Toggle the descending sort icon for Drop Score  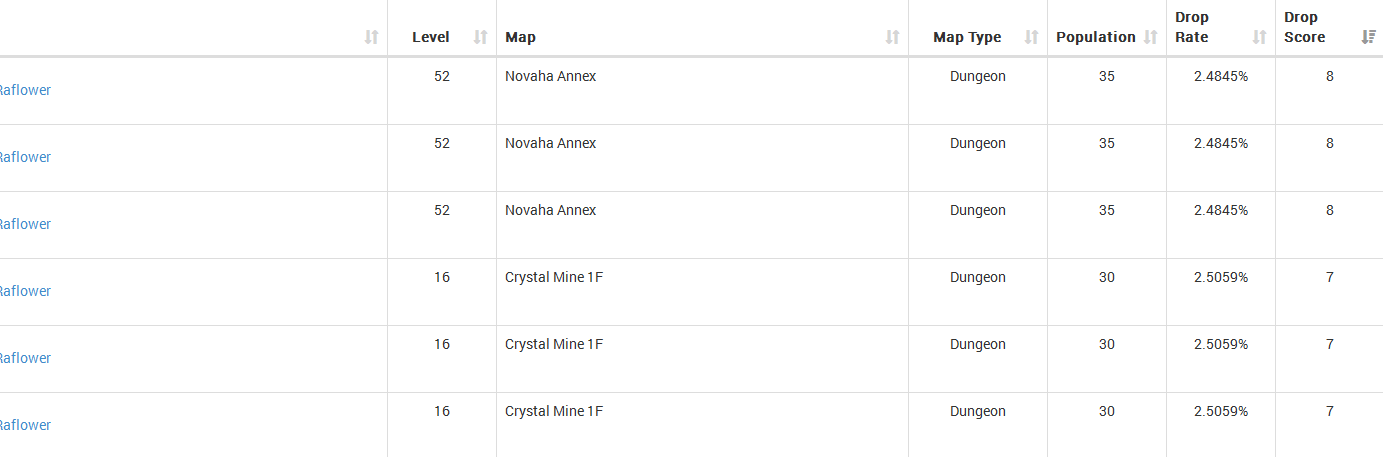point(1368,37)
